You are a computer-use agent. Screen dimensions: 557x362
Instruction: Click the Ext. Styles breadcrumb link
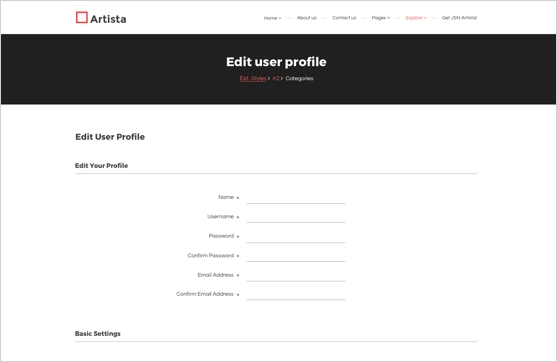tap(253, 79)
